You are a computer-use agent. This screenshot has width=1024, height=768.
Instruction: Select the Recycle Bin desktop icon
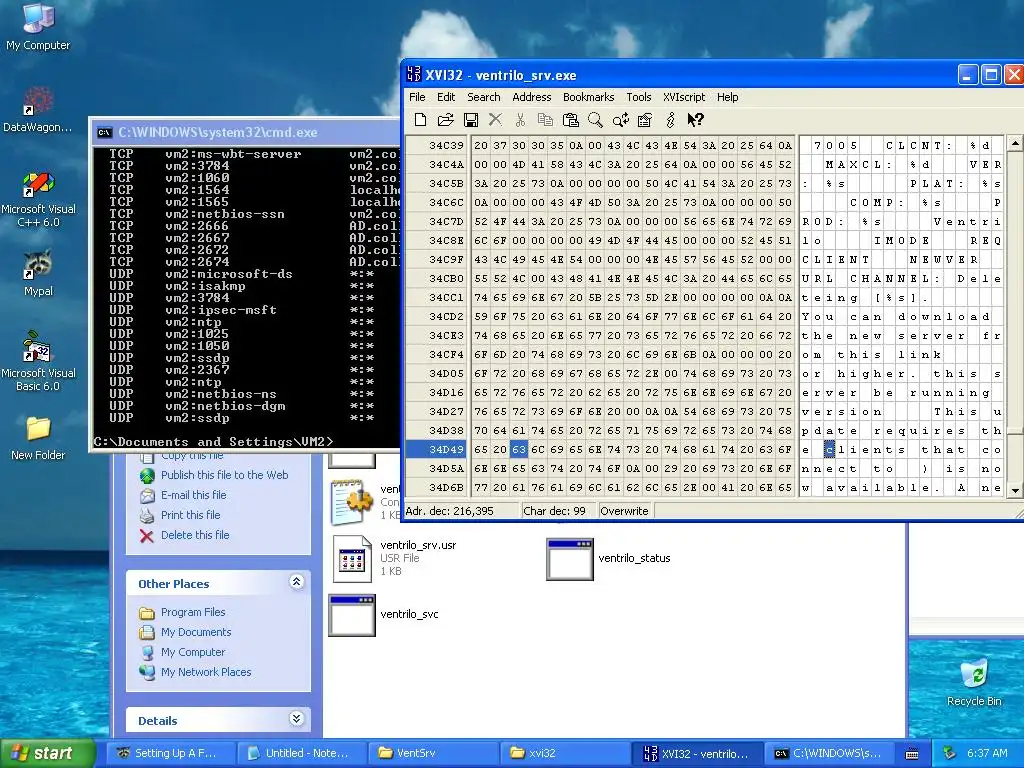pos(974,682)
